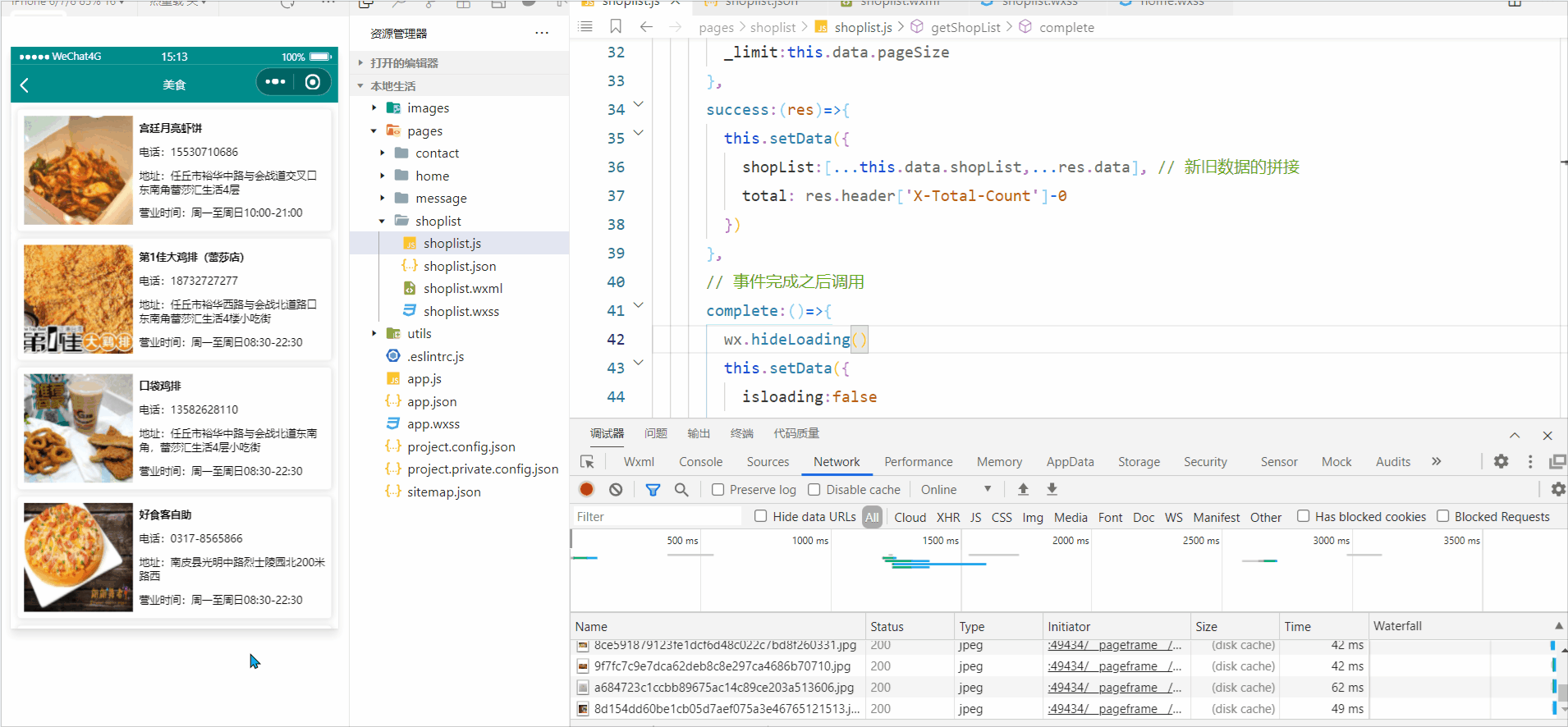
Task: Enable Has blocked cookies checkbox
Action: click(1303, 516)
